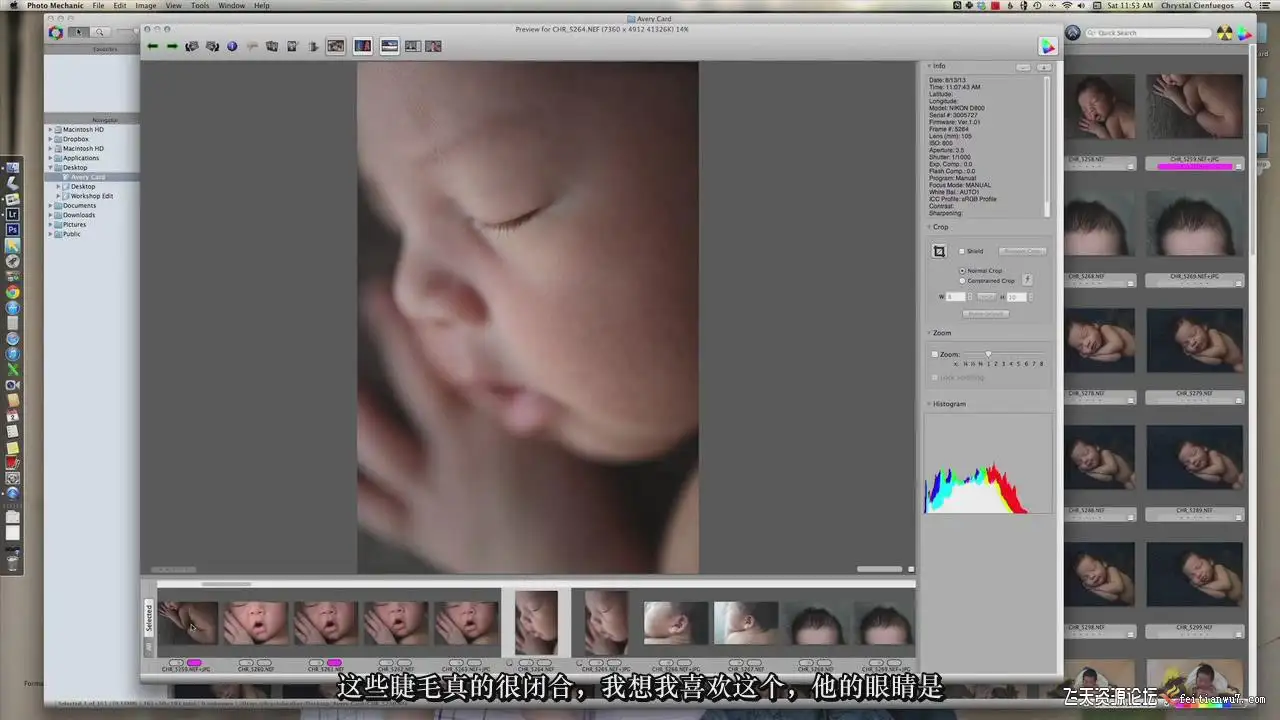Screen dimensions: 1280x720
Task: Open the Tools menu
Action: coord(200,6)
